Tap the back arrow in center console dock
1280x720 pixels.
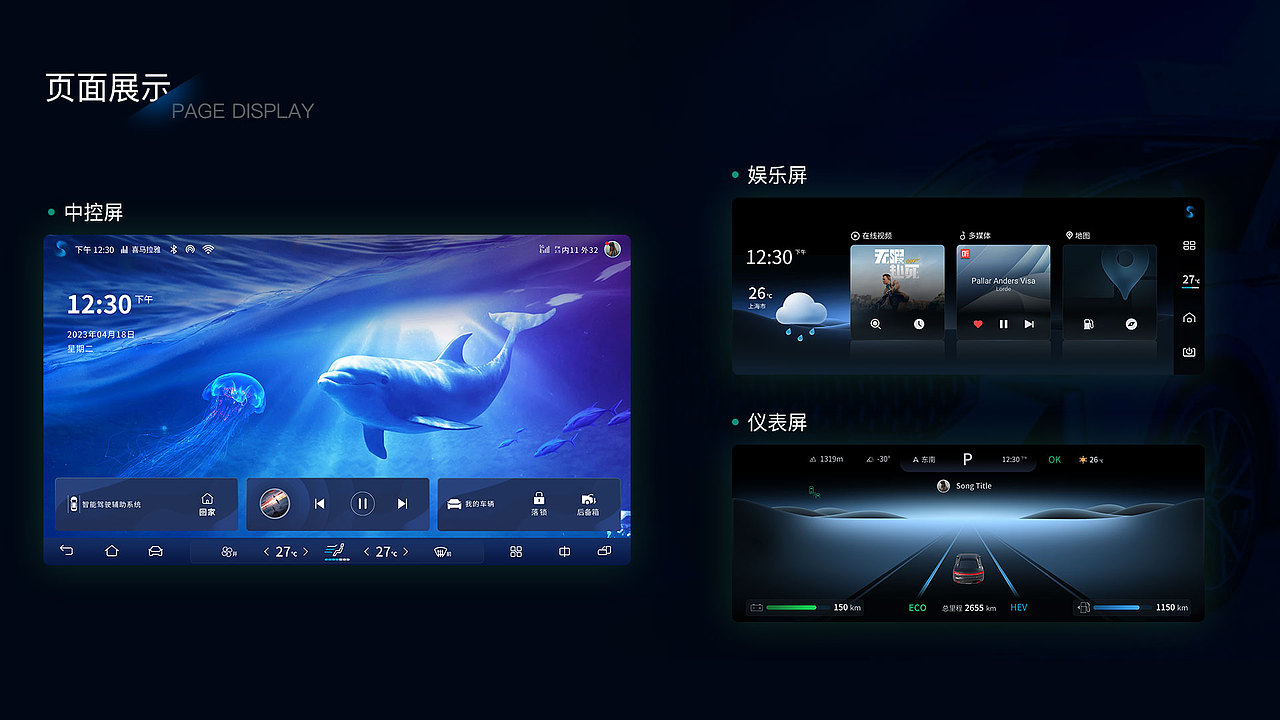(x=67, y=551)
